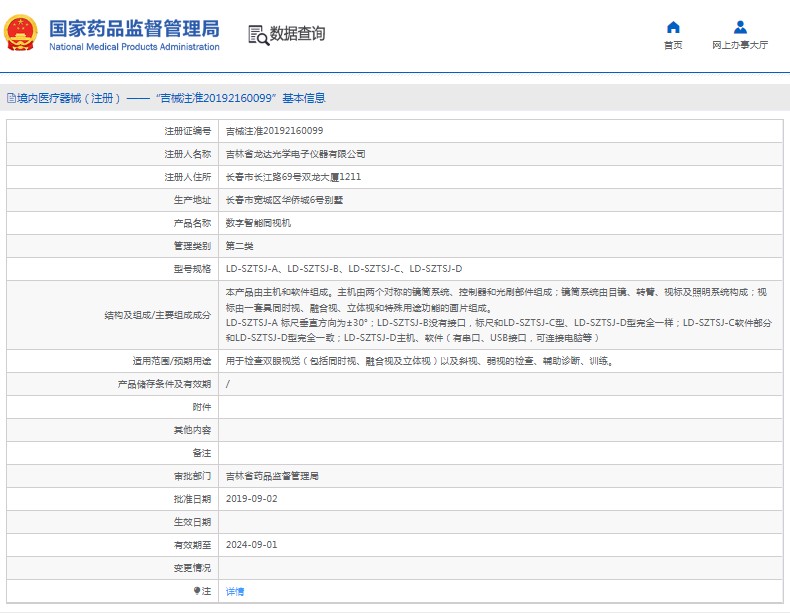Click the 注册人住所 row label
This screenshot has height=613, width=790.
[x=187, y=177]
